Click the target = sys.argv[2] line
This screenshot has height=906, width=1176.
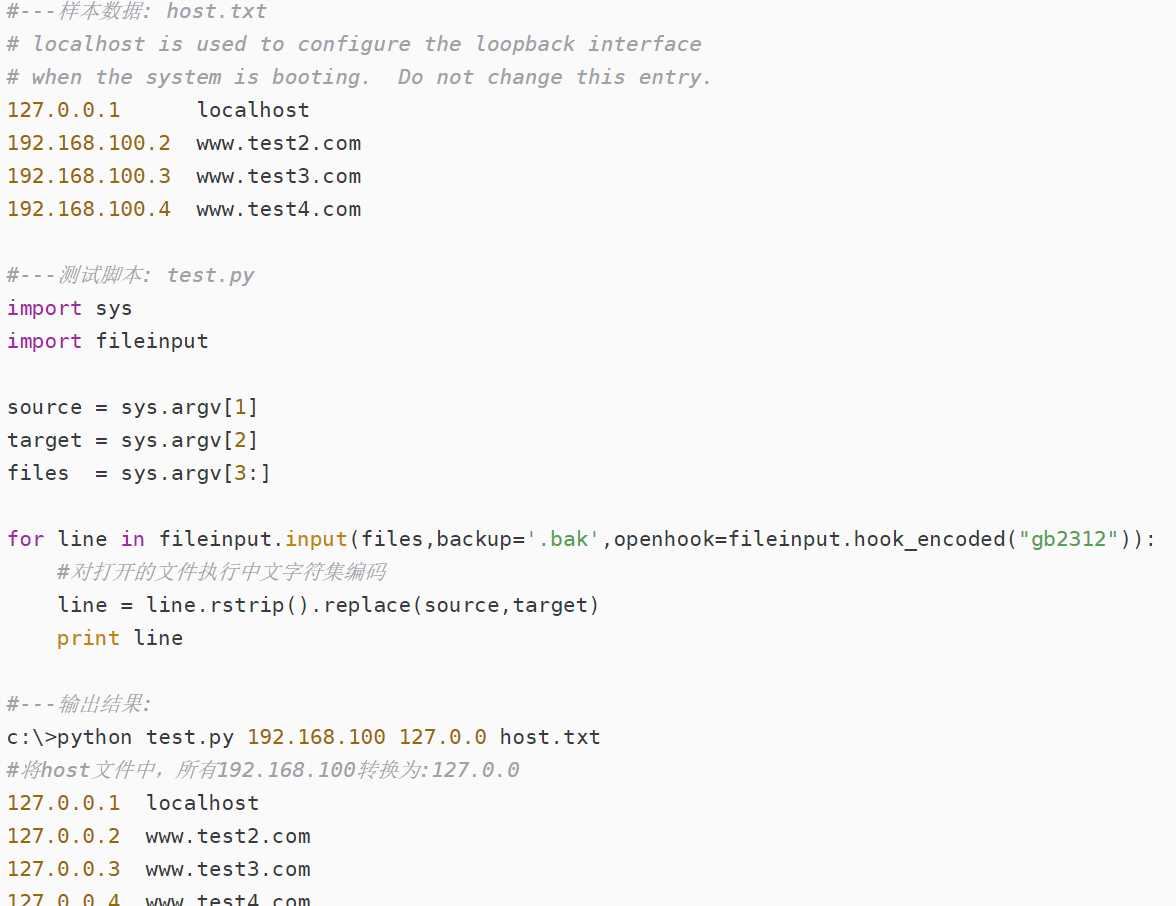pos(132,440)
